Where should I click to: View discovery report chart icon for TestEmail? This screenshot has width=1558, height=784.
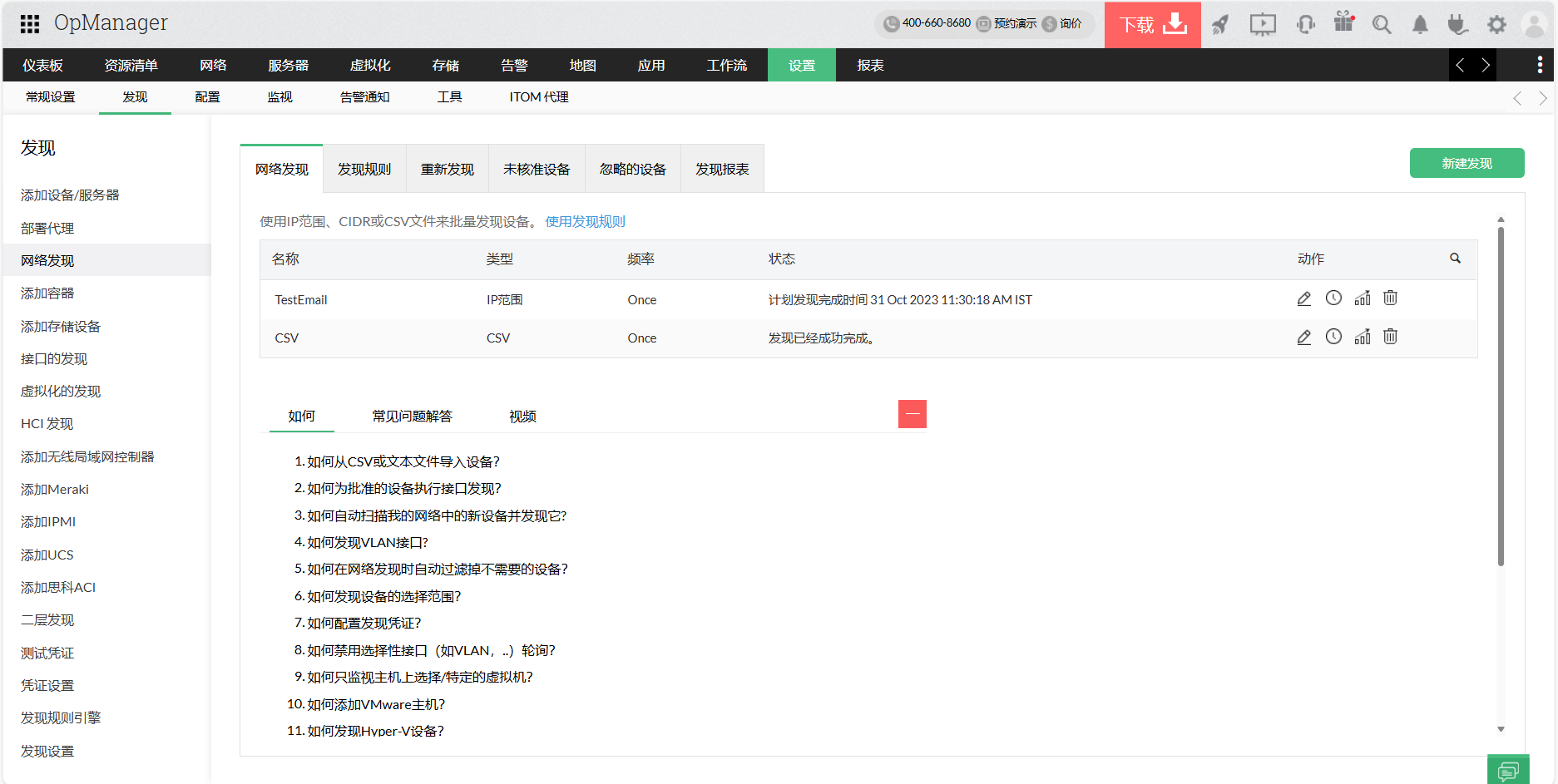tap(1362, 299)
